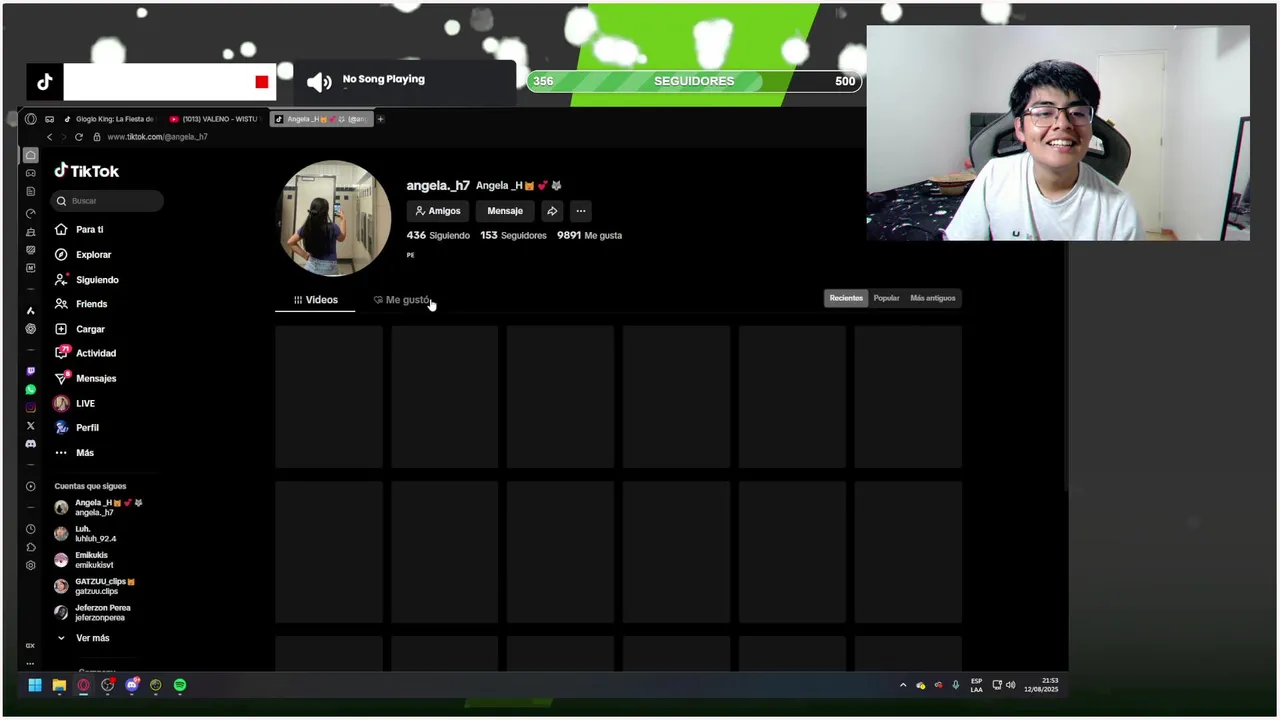The image size is (1280, 720).
Task: Open LIVE in TikTok sidebar
Action: (x=76, y=403)
